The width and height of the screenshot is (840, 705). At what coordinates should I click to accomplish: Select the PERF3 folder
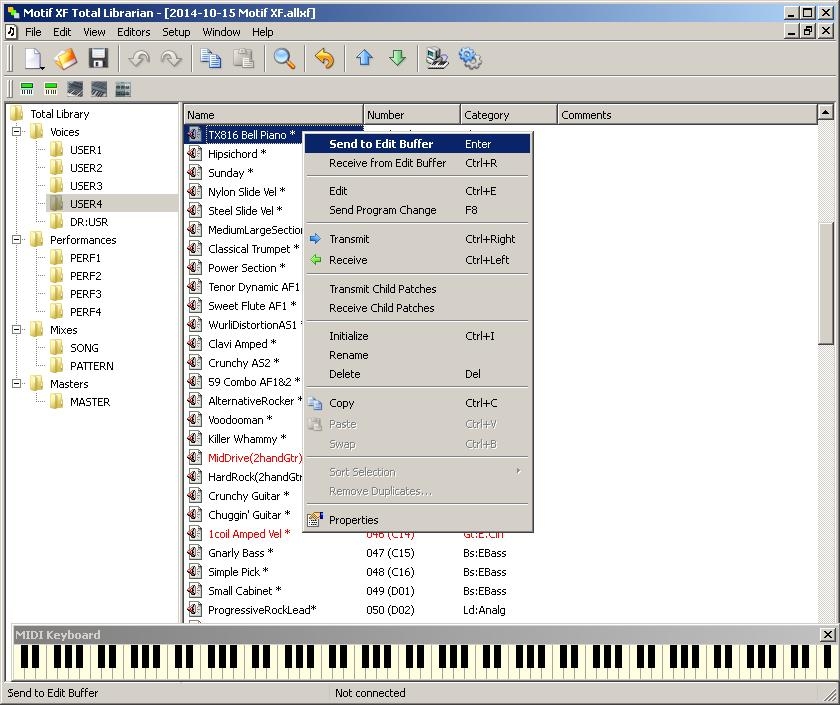click(86, 294)
